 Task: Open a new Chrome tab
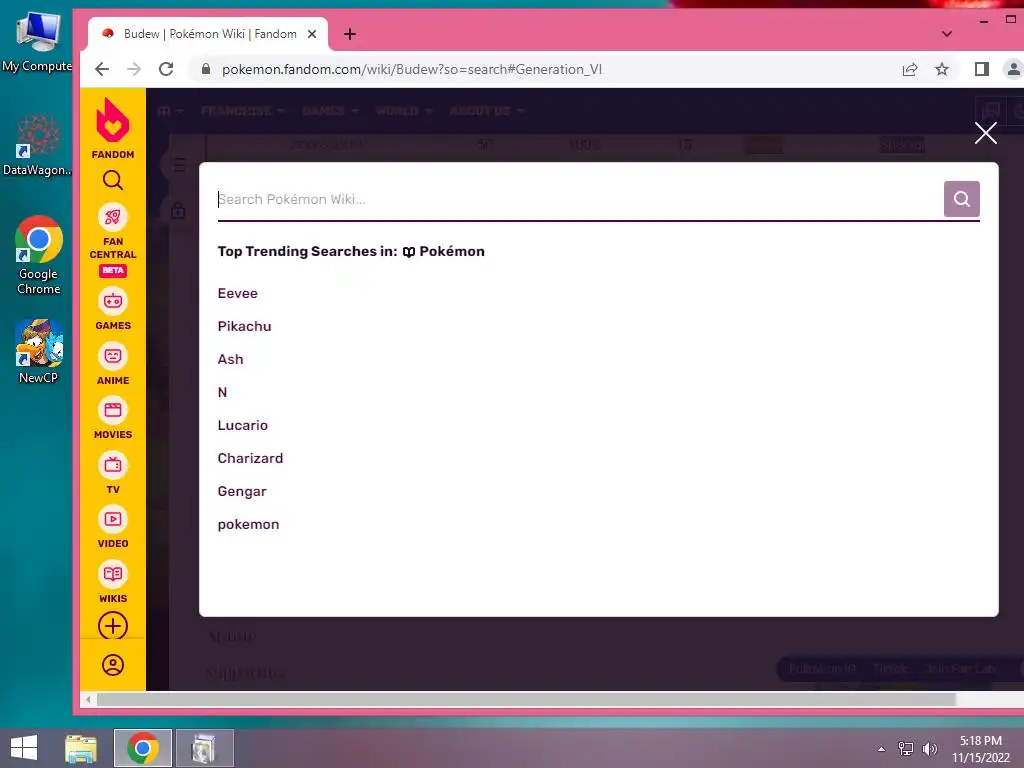(350, 34)
